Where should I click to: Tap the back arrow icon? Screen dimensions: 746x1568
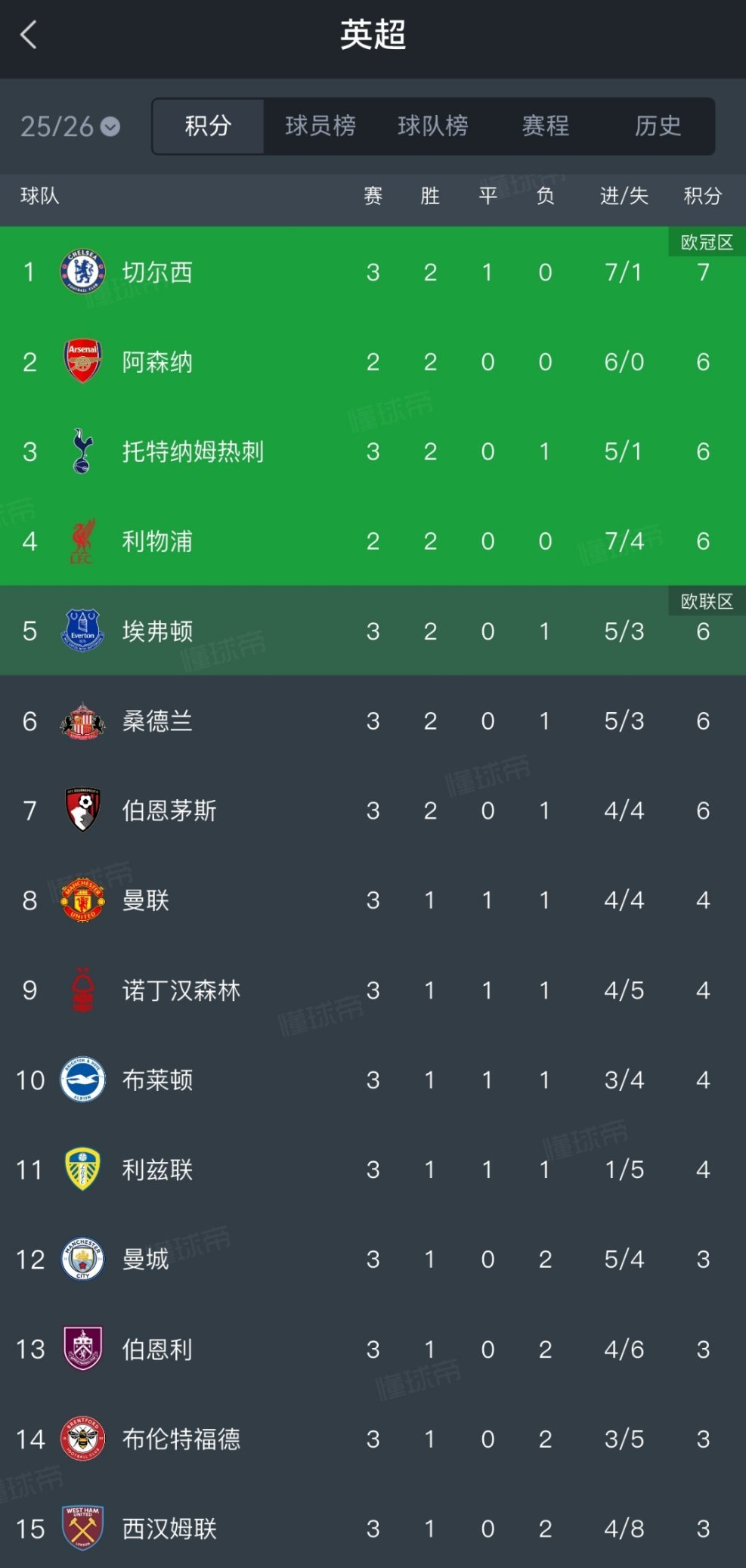tap(29, 35)
